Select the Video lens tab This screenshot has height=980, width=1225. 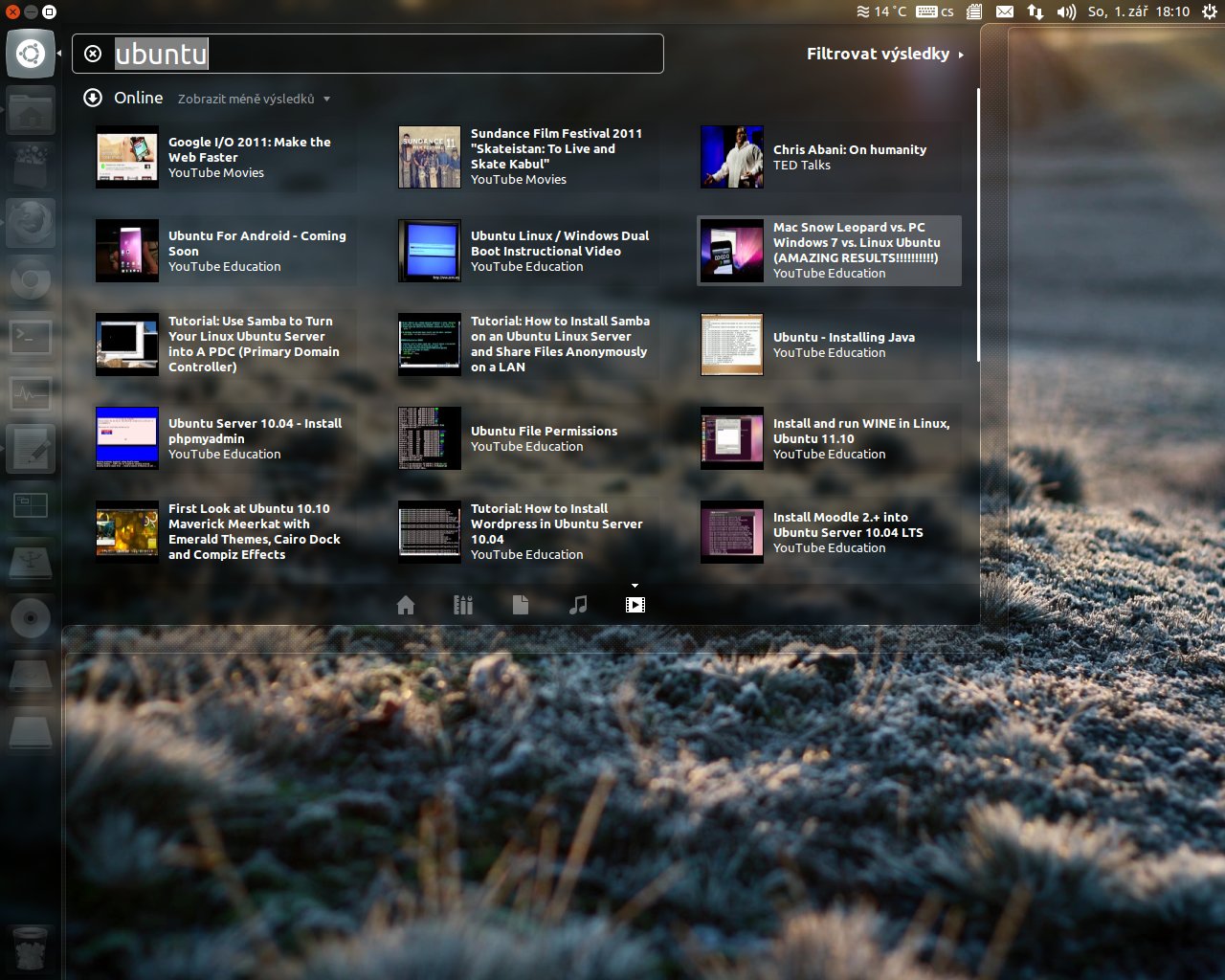635,605
